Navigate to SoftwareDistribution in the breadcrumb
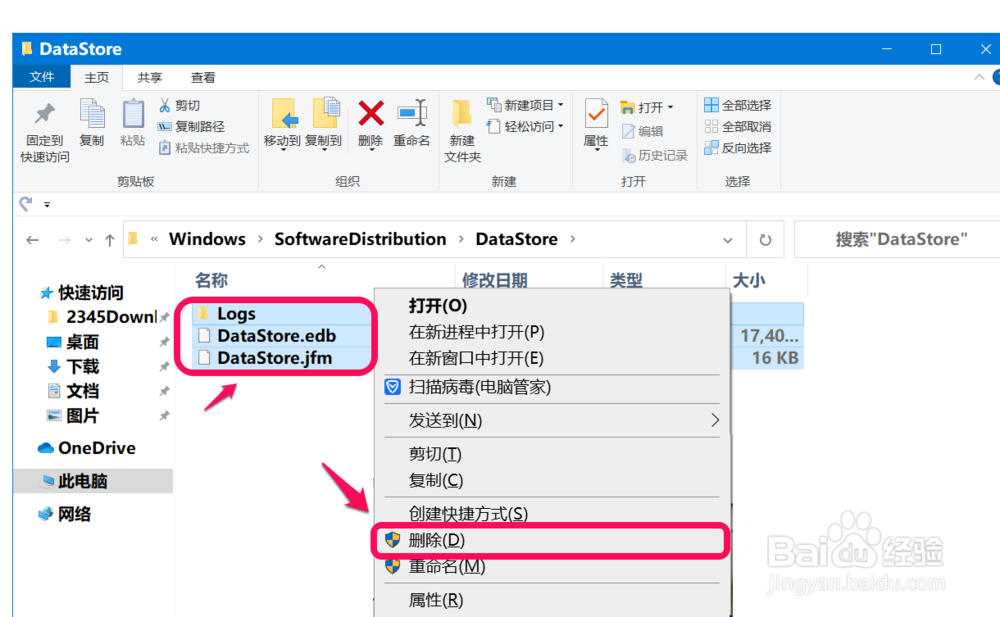1000x617 pixels. point(360,239)
